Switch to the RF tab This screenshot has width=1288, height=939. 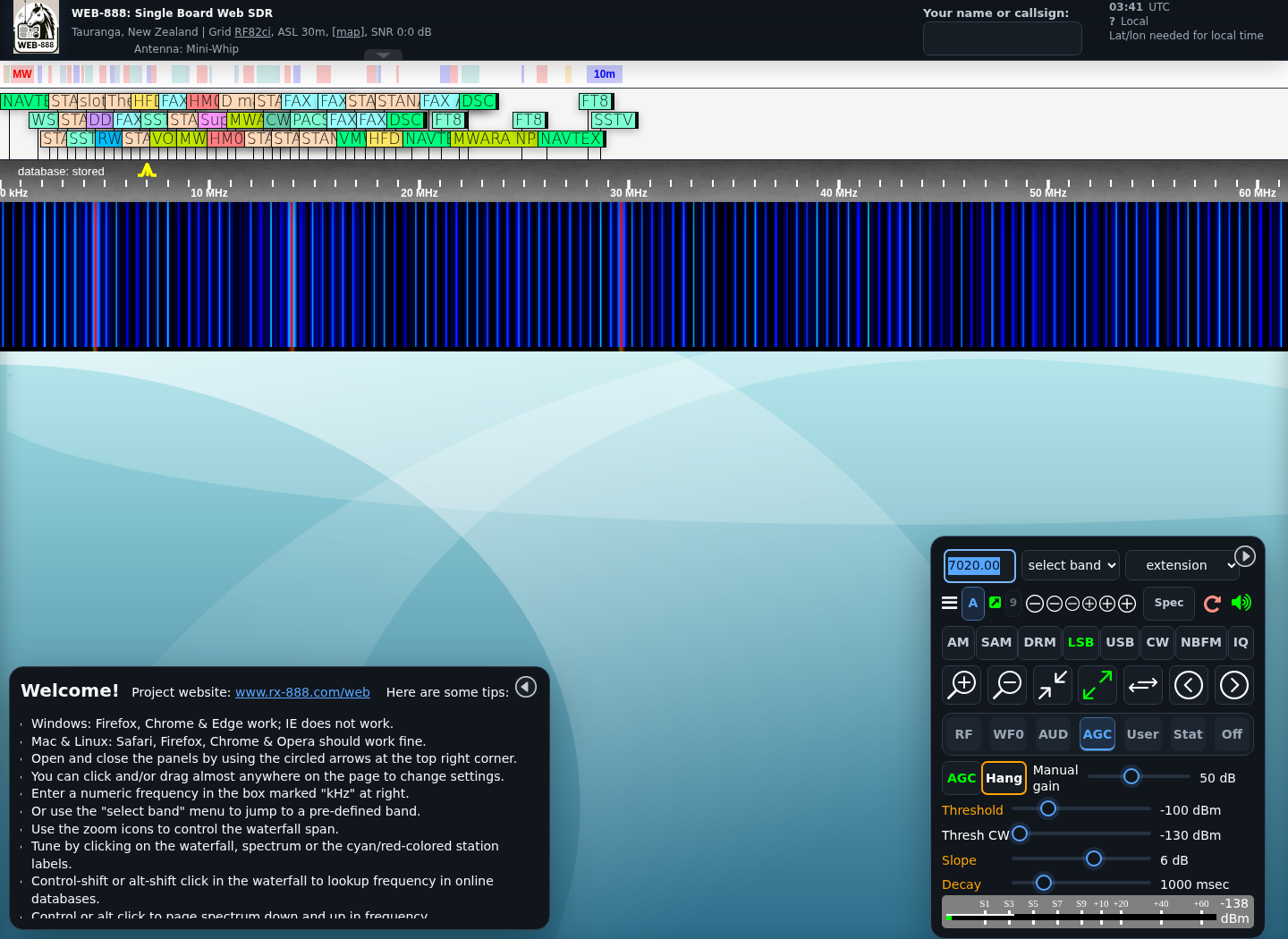[963, 734]
